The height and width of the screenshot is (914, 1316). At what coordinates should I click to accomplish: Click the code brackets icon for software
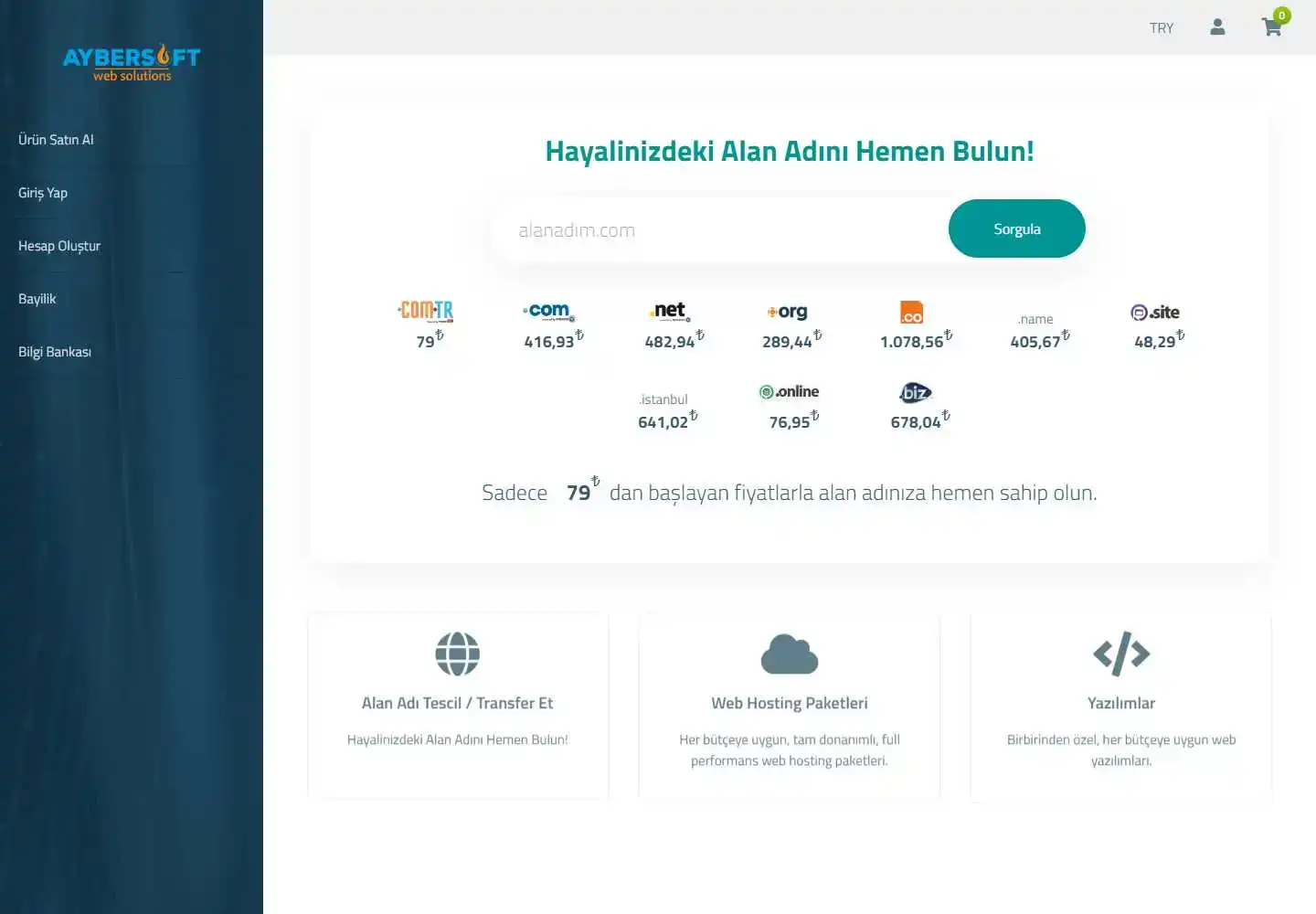pyautogui.click(x=1121, y=654)
